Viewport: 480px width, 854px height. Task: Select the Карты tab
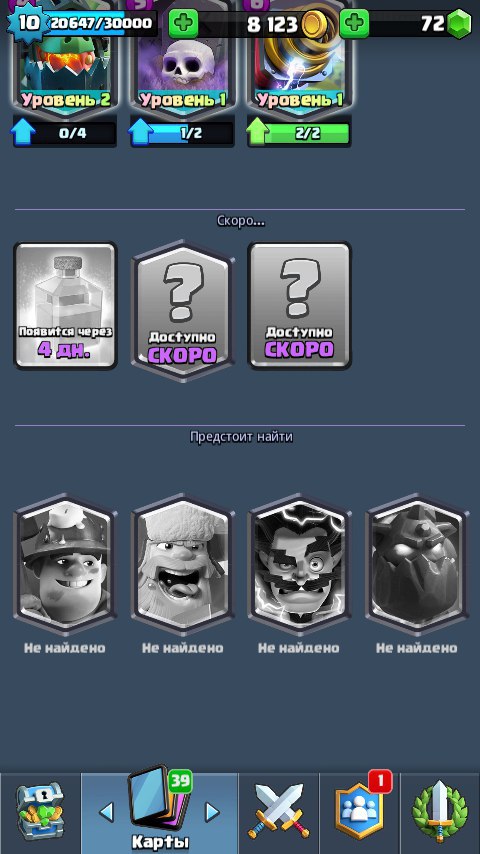[160, 813]
